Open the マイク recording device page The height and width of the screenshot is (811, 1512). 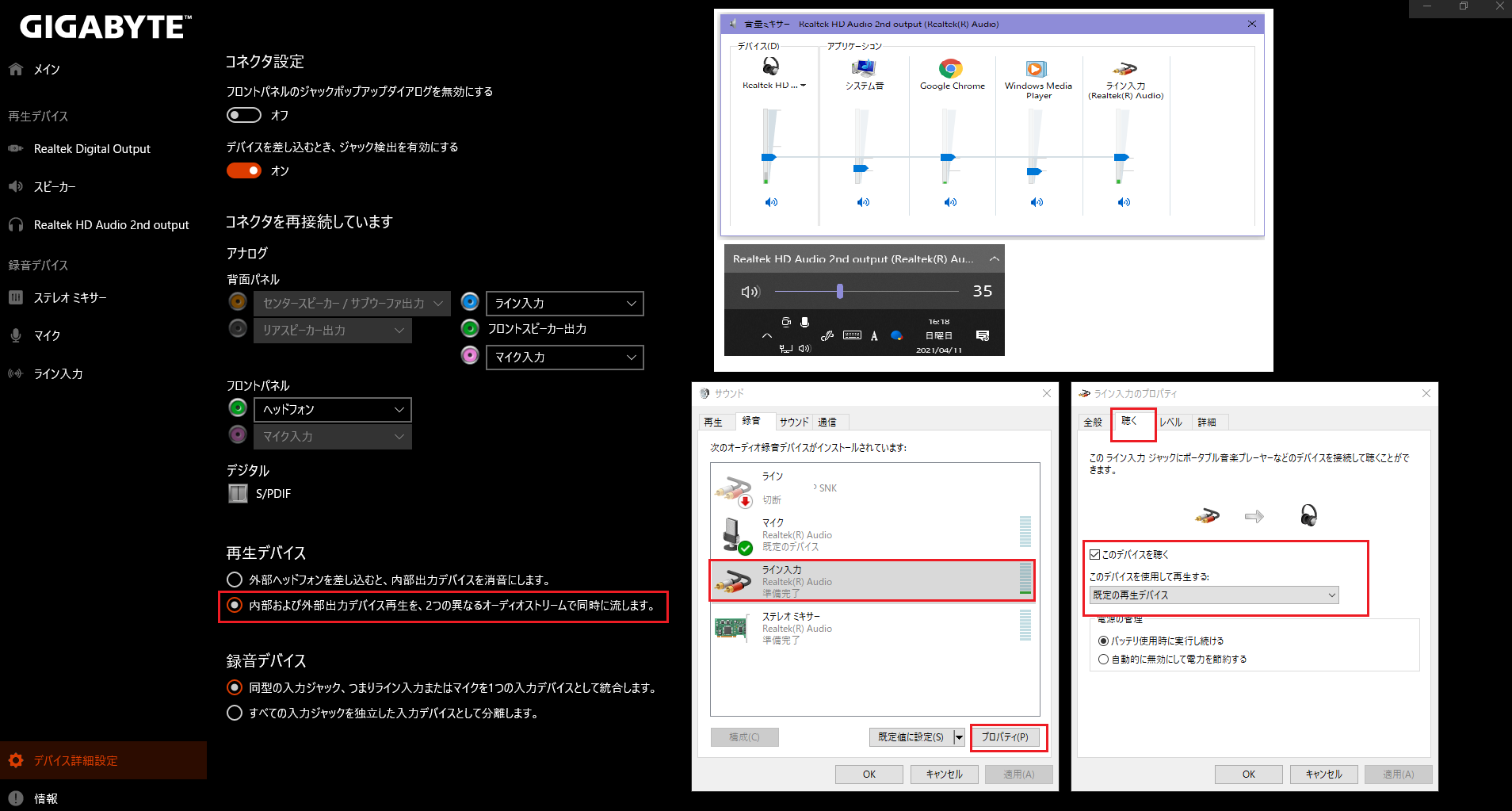pyautogui.click(x=47, y=335)
